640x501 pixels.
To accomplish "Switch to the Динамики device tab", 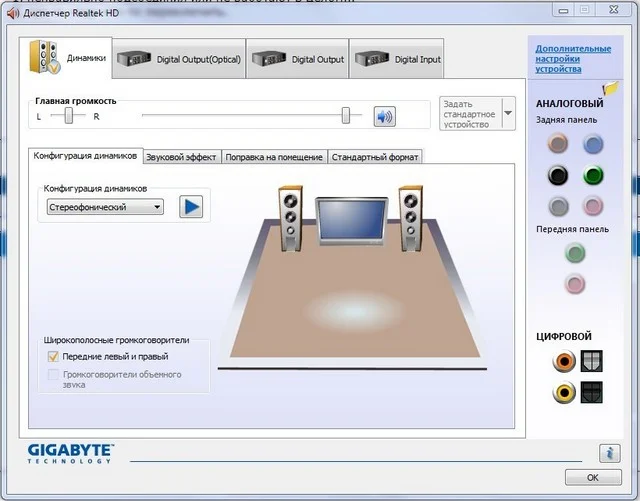I will [66, 58].
